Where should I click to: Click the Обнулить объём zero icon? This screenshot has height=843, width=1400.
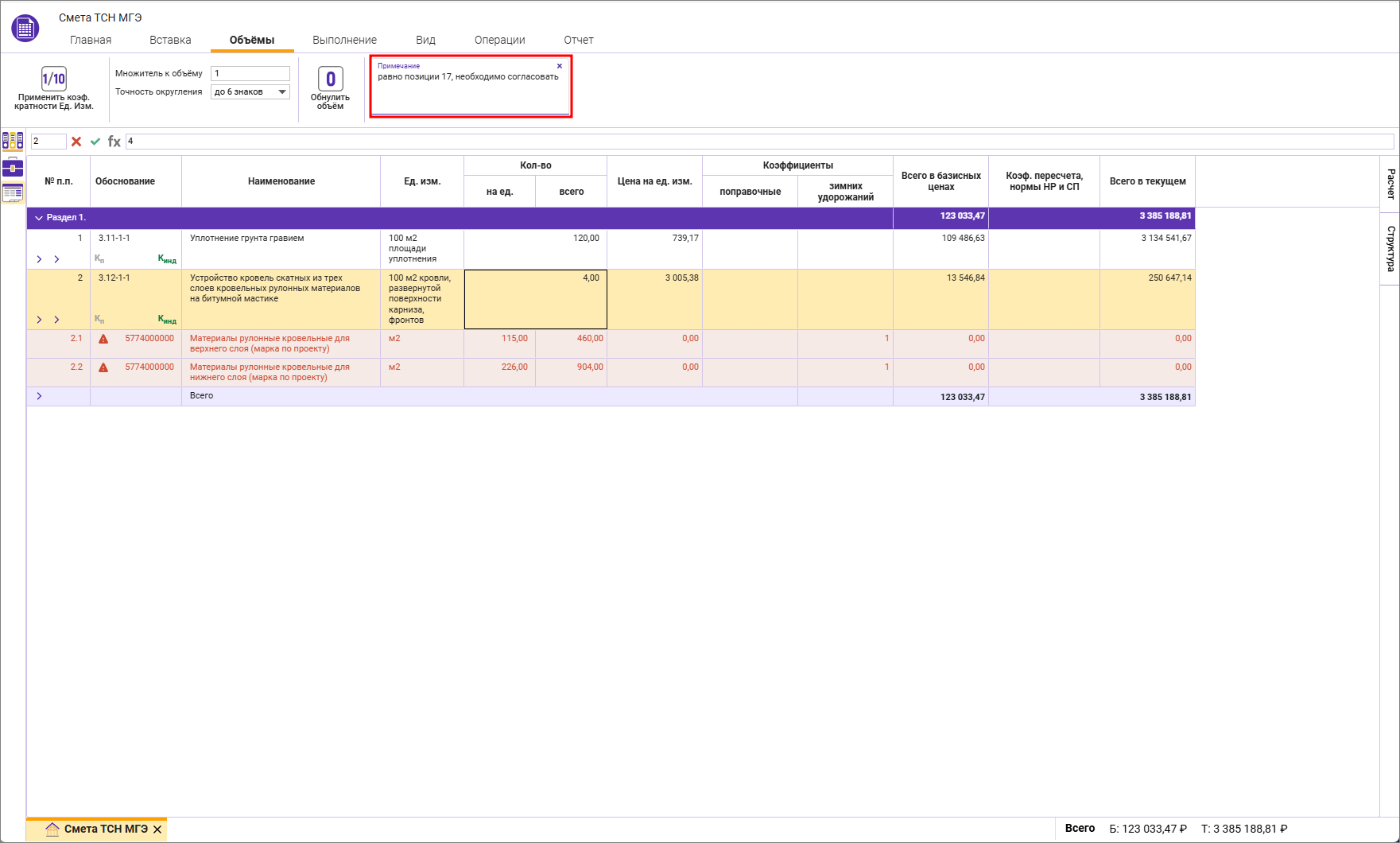330,79
